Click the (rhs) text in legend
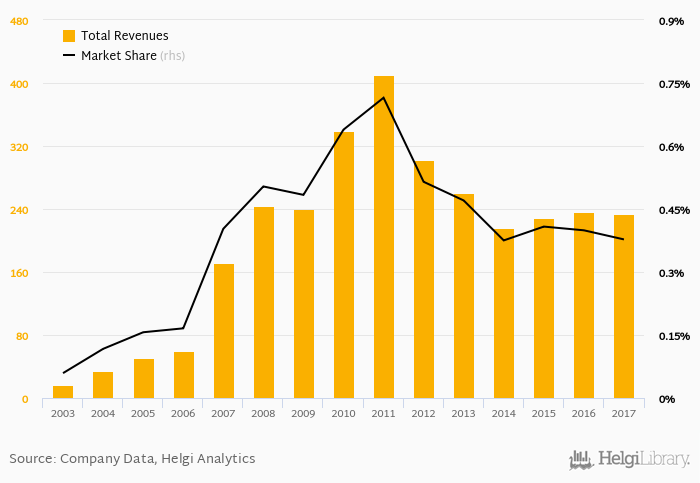 [x=172, y=56]
